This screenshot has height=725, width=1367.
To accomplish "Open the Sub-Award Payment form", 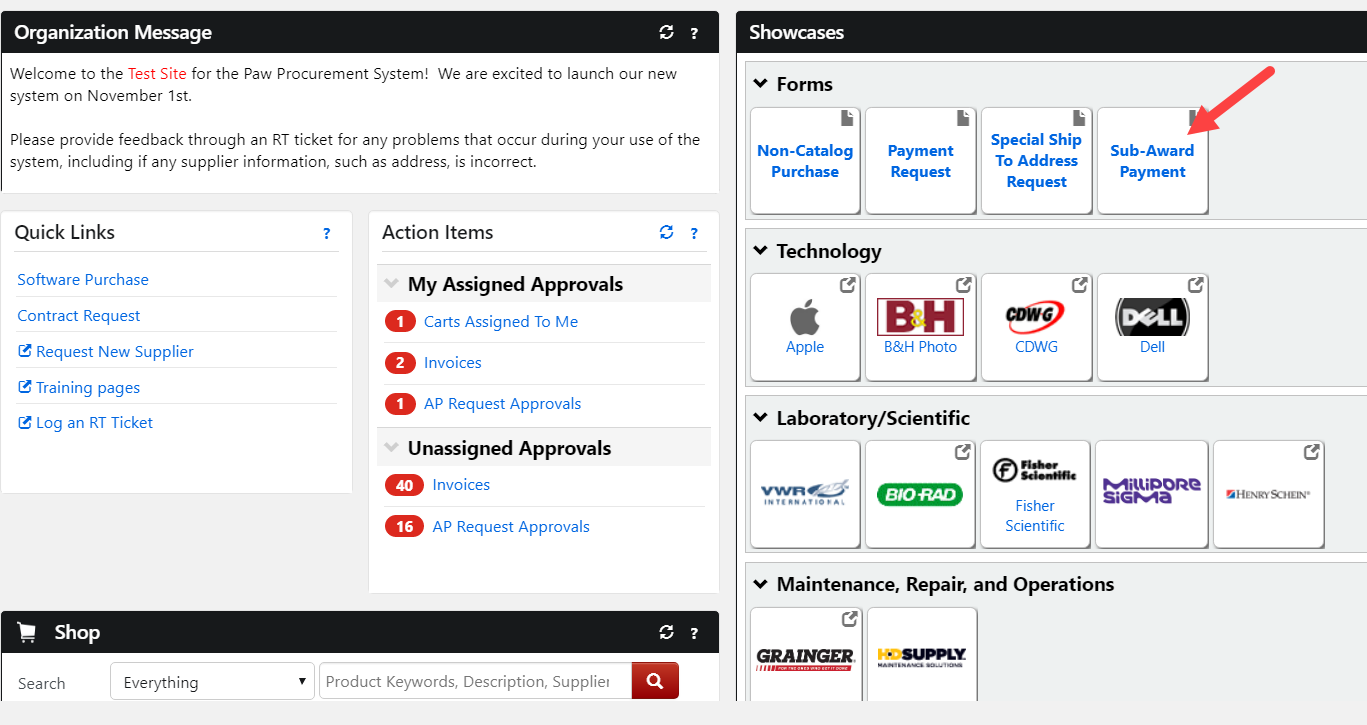I will (x=1152, y=161).
